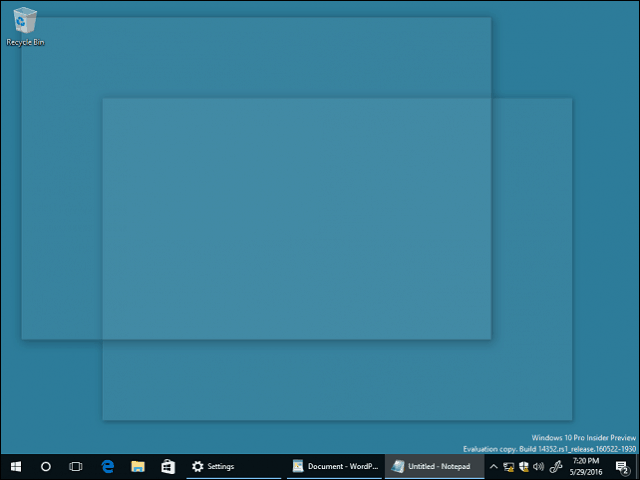
Task: Click Show desktop sliver at taskbar end
Action: click(638, 467)
